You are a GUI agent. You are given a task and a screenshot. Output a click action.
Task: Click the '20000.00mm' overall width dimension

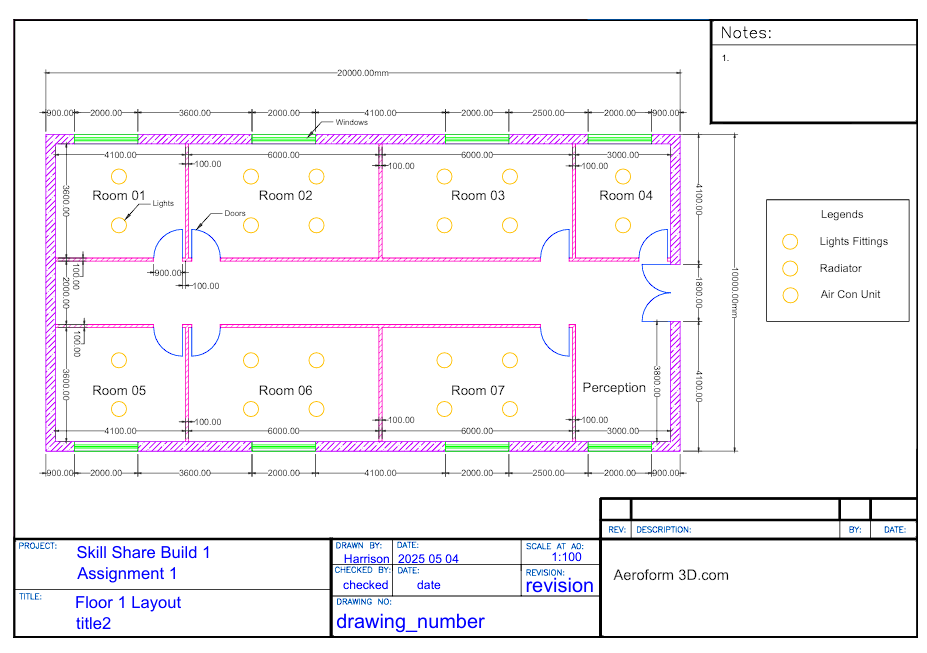pyautogui.click(x=362, y=73)
